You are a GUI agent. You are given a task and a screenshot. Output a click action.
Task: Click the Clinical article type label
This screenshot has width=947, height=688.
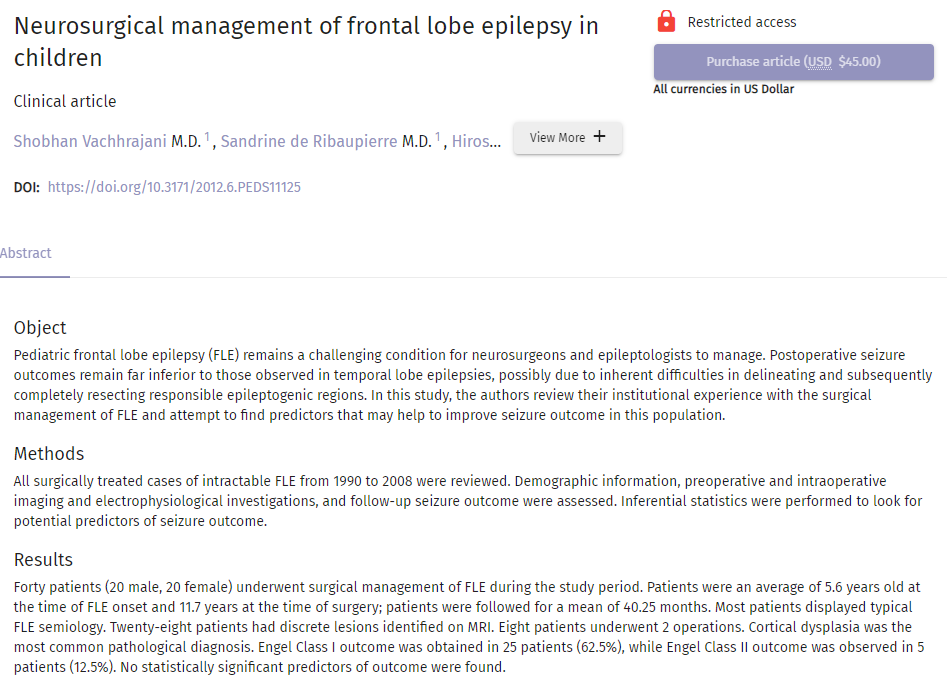(65, 102)
